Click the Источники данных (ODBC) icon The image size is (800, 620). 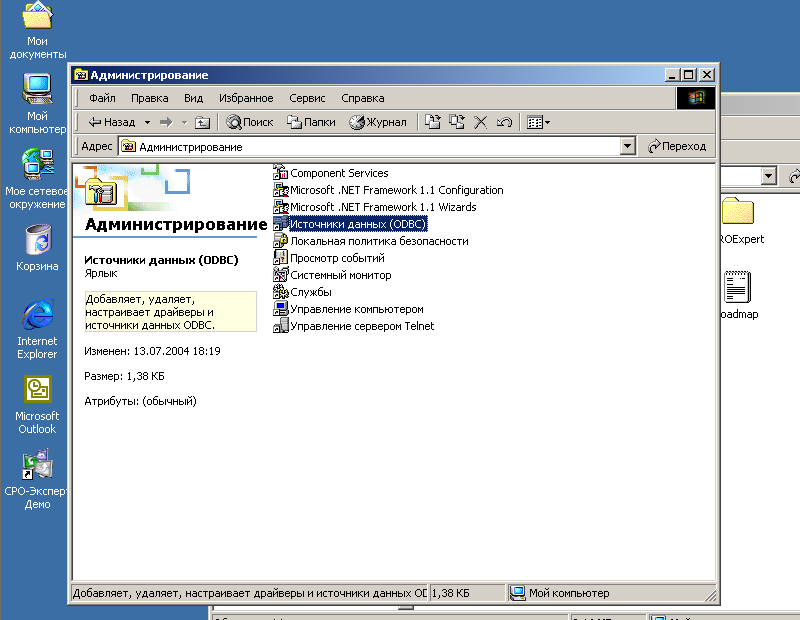coord(281,224)
